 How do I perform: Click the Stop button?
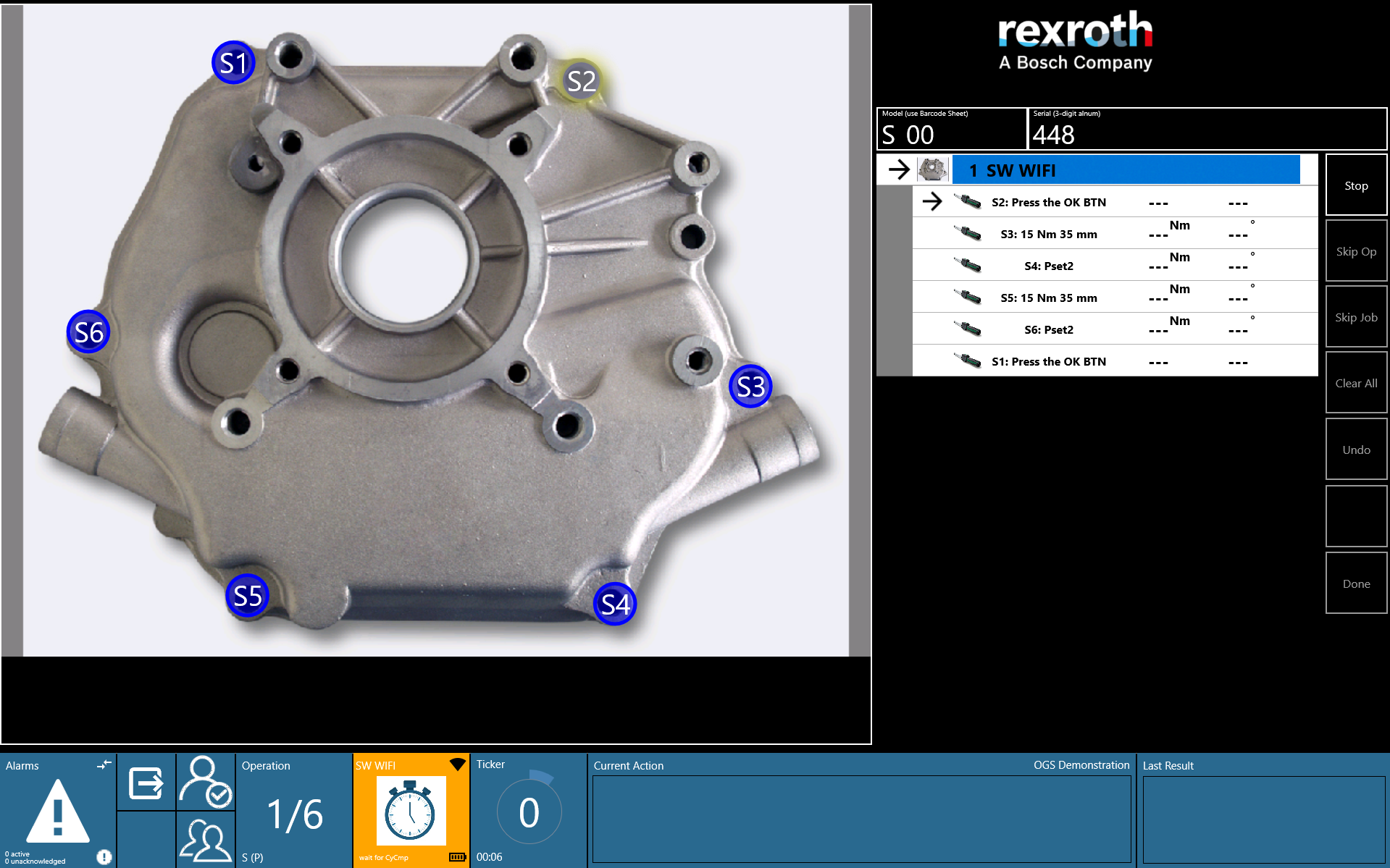point(1356,185)
